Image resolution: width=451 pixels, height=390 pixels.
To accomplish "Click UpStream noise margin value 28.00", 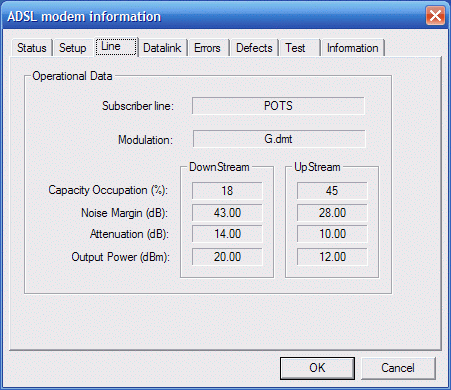I will tap(332, 213).
